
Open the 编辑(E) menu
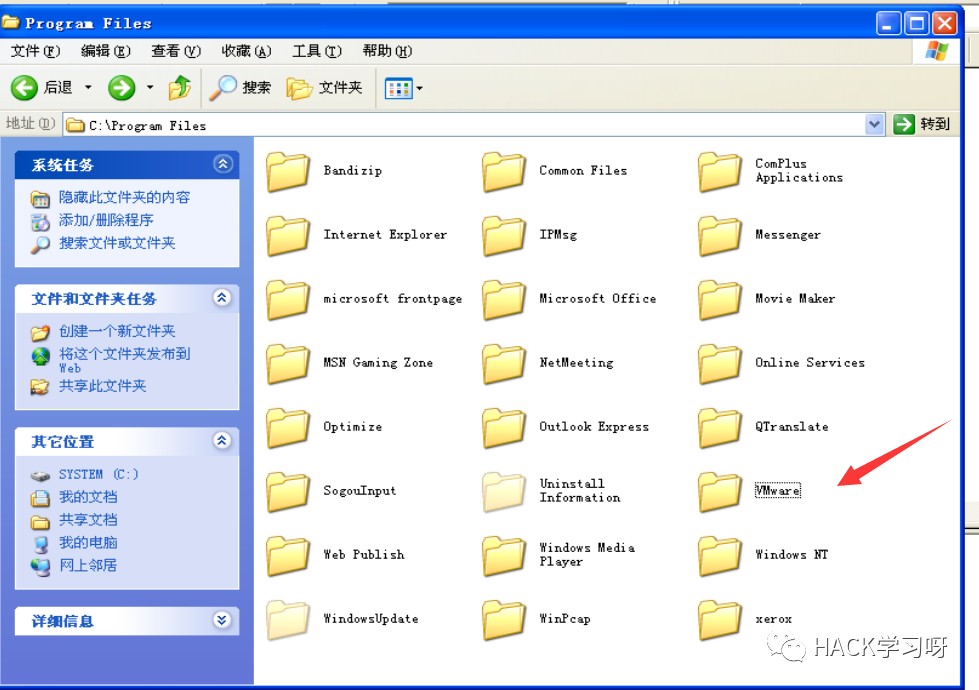[x=106, y=51]
